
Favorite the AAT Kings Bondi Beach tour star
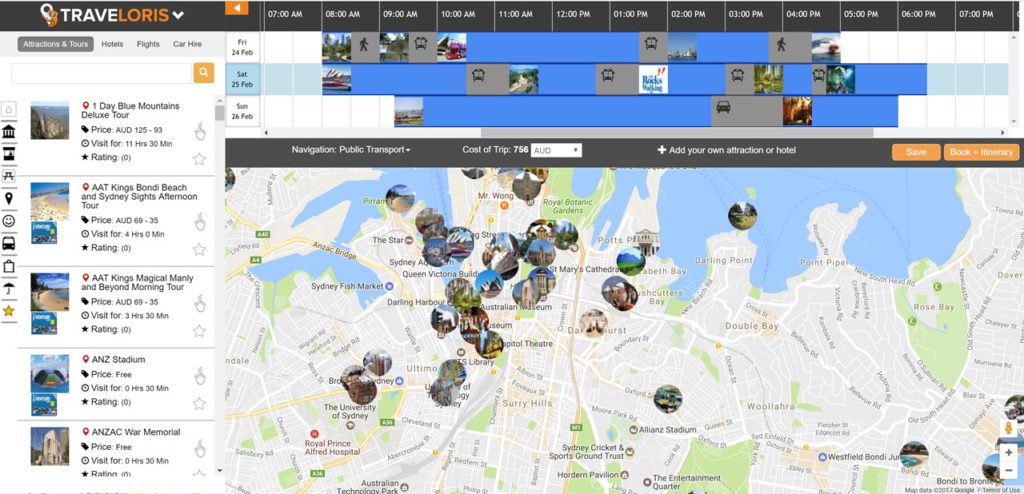(x=199, y=249)
